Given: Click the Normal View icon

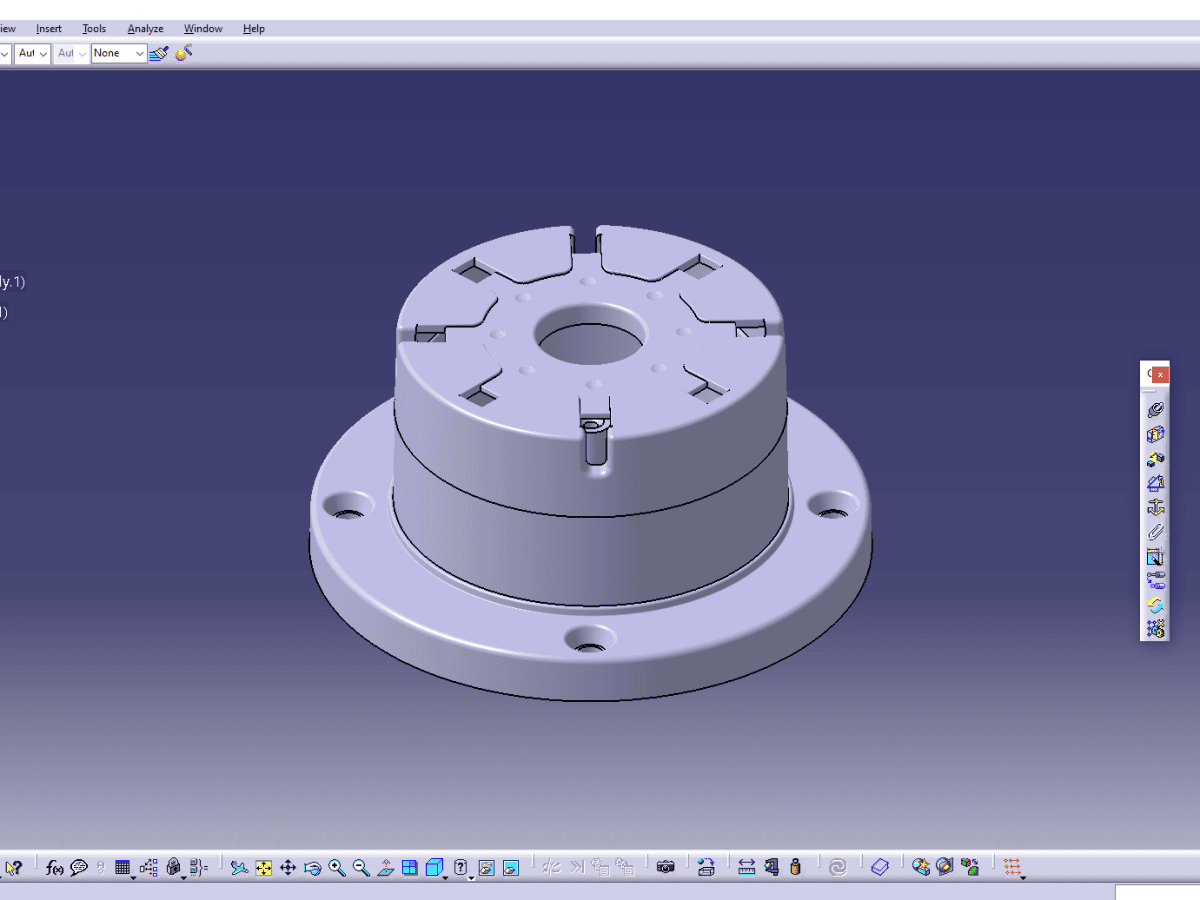Looking at the screenshot, I should 385,868.
